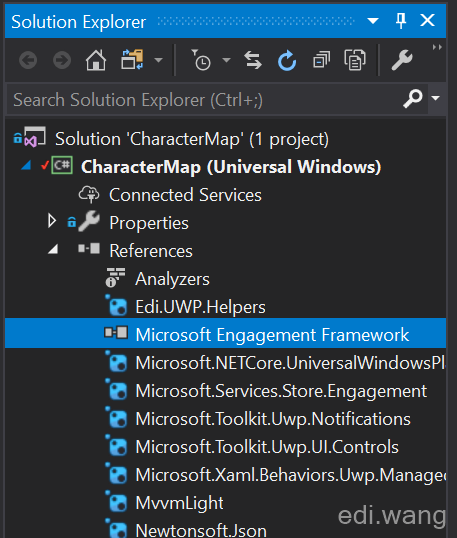Close the Solution Explorer panel
This screenshot has height=538, width=457.
tap(427, 21)
